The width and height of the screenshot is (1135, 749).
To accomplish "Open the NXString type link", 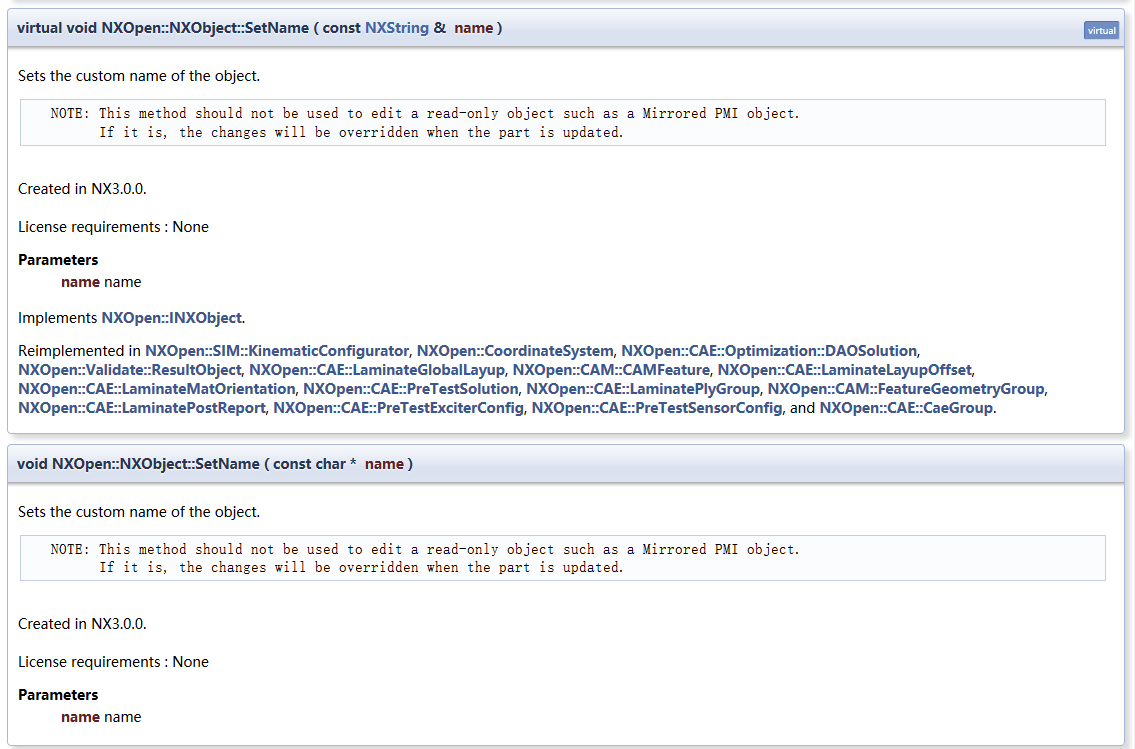I will (397, 28).
